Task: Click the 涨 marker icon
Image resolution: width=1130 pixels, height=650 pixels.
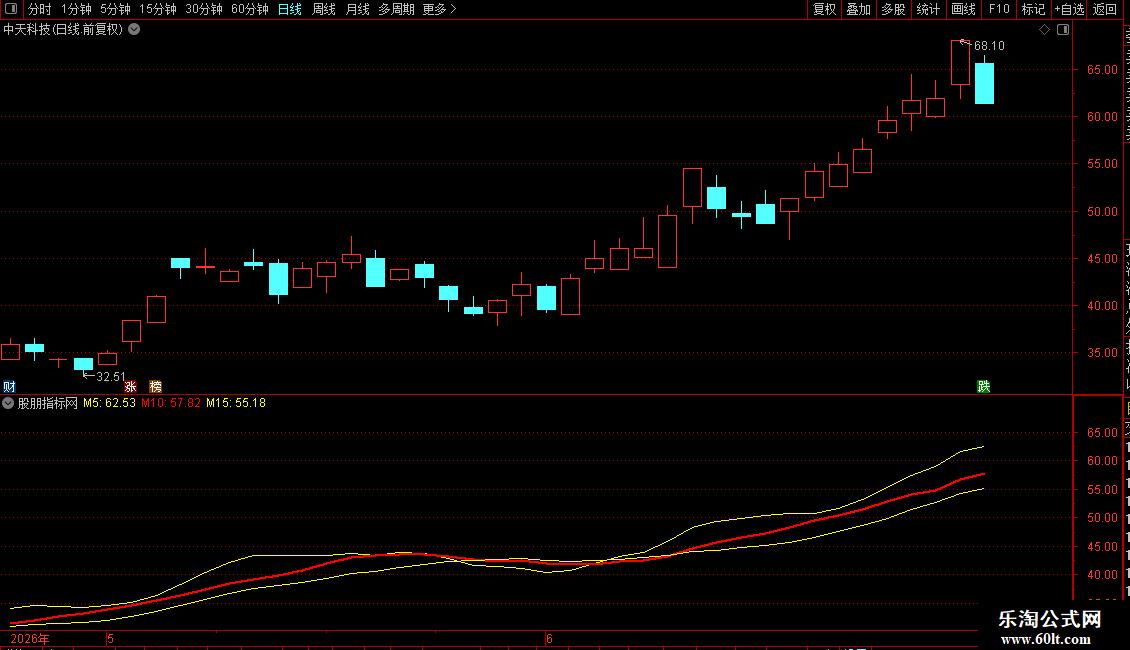Action: (x=130, y=387)
